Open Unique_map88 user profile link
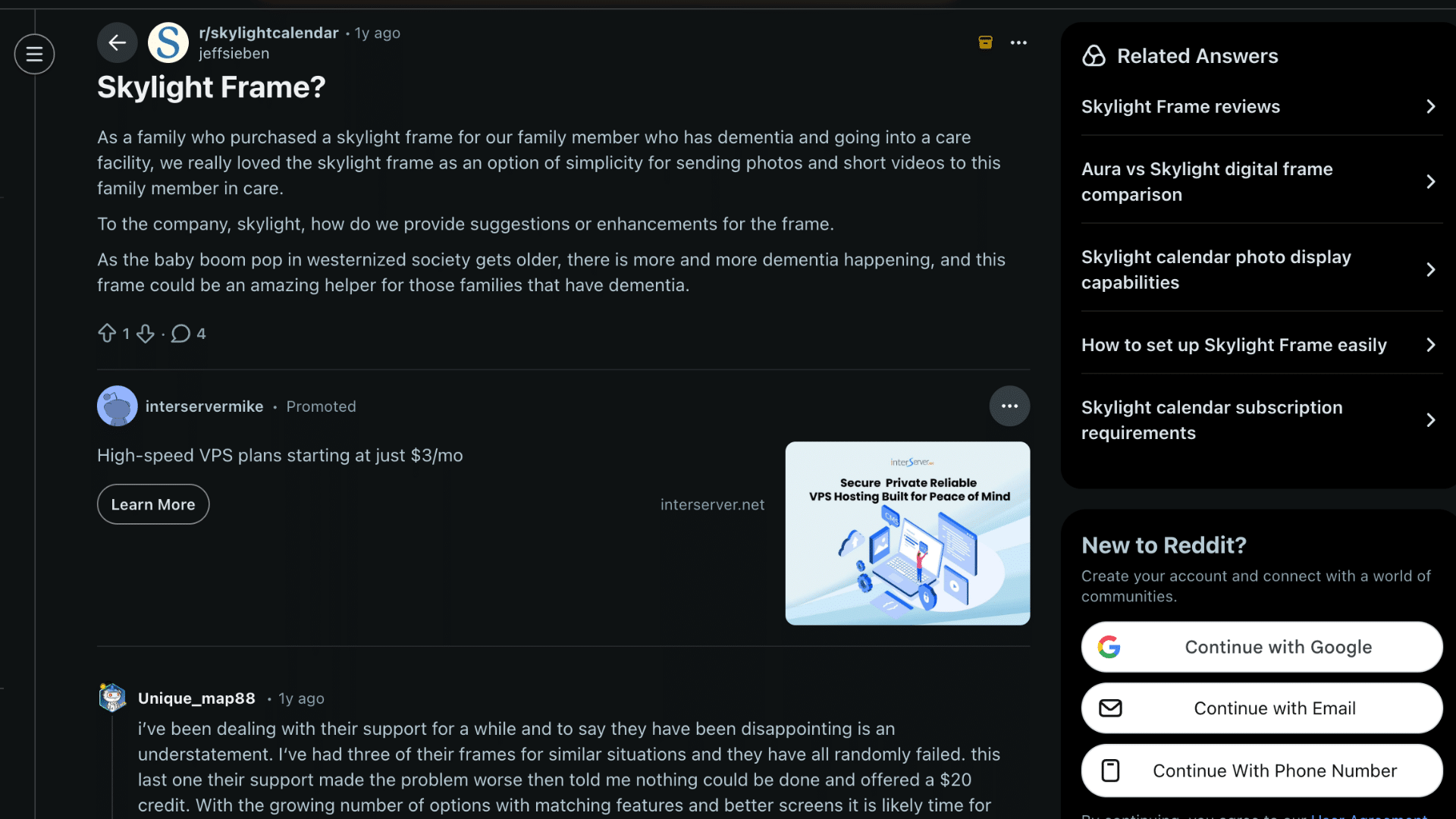 [x=196, y=698]
